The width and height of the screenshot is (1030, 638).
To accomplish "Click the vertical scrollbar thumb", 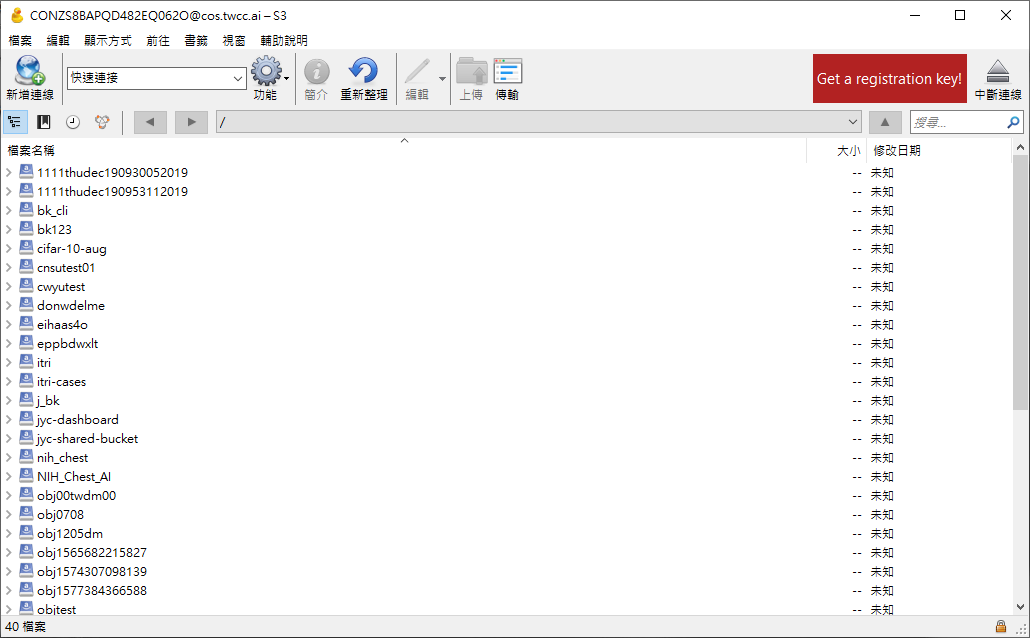I will coord(1019,283).
